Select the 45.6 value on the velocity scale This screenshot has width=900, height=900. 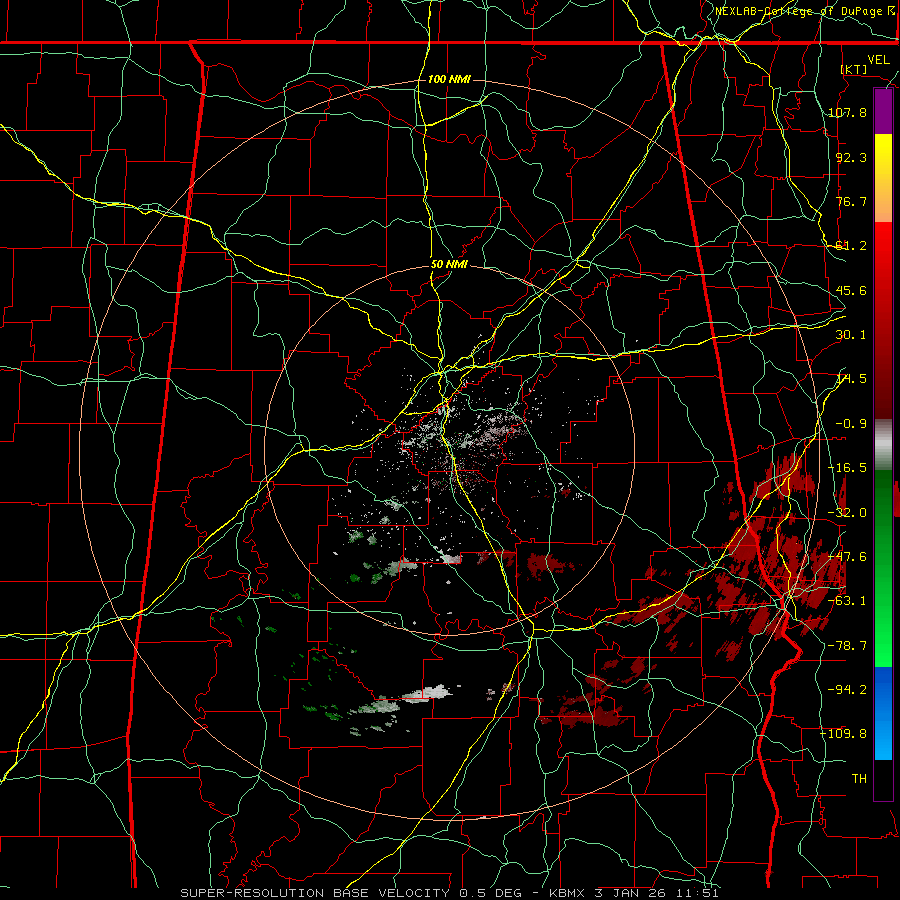pos(851,290)
